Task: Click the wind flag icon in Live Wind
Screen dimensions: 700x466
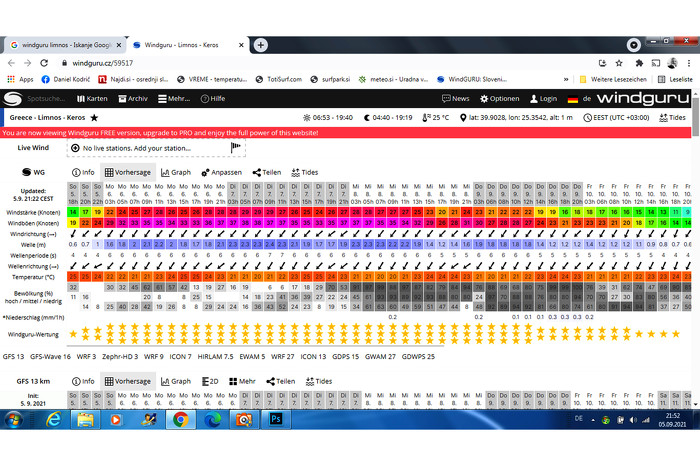Action: 235,147
